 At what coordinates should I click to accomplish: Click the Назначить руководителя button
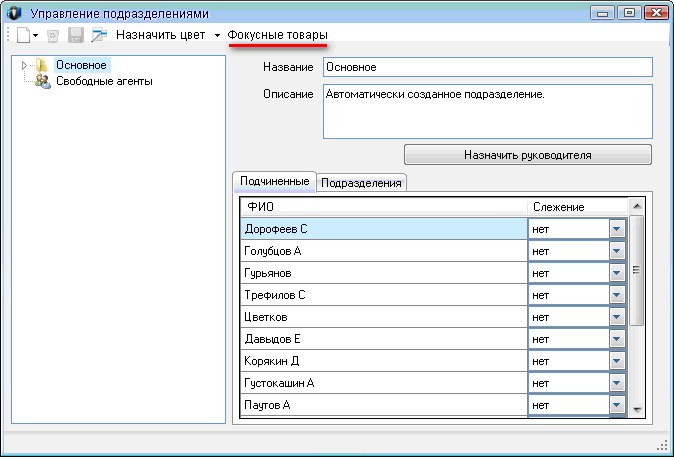click(x=528, y=155)
